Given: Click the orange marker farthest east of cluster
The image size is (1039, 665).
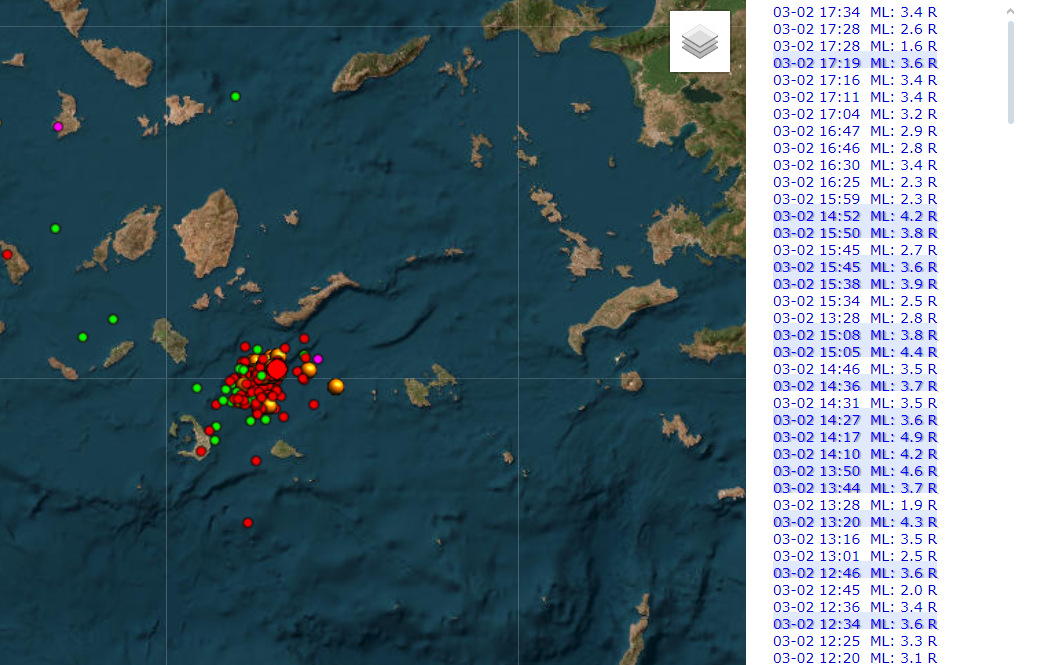Looking at the screenshot, I should [x=336, y=386].
